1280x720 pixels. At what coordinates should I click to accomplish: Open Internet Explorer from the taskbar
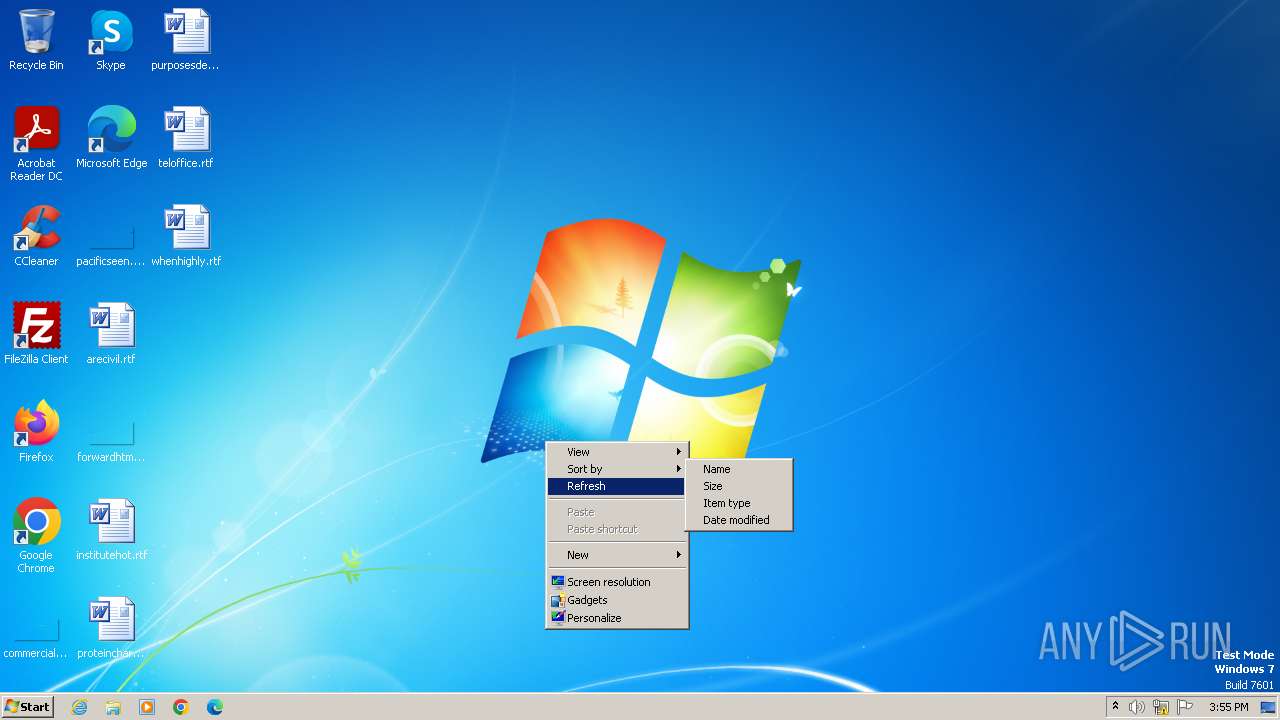pyautogui.click(x=79, y=707)
